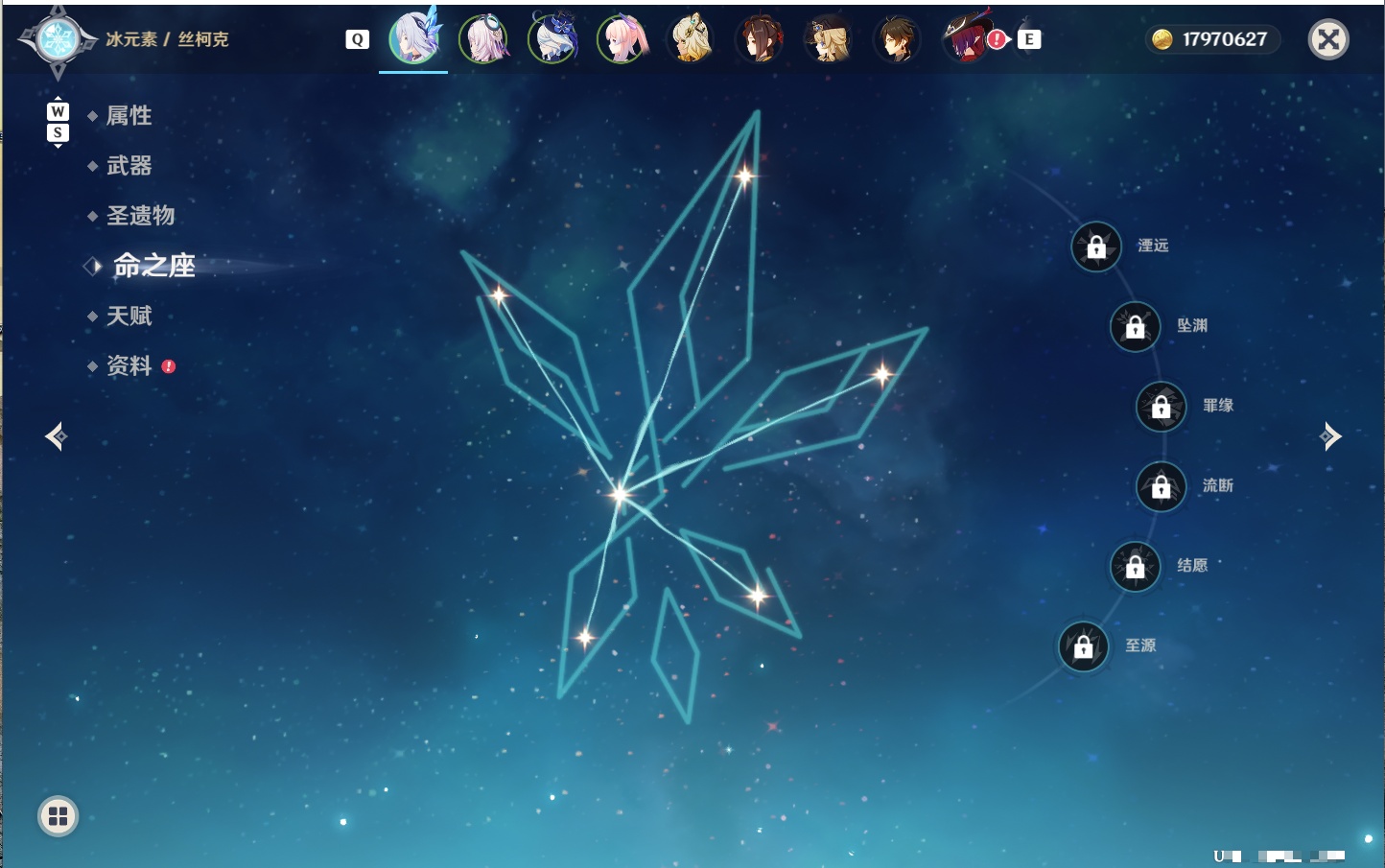Open the 武器 weapon menu
The height and width of the screenshot is (868, 1385).
click(129, 166)
